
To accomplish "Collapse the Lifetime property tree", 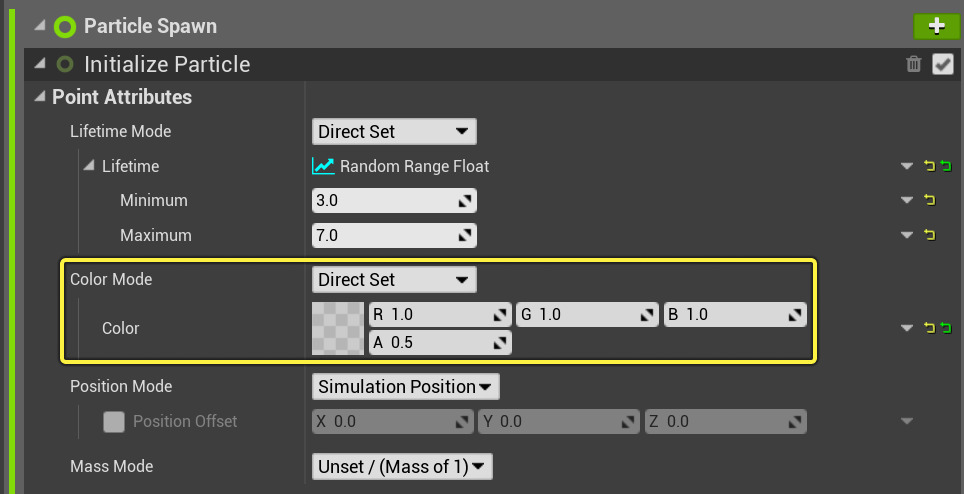I will [89, 166].
